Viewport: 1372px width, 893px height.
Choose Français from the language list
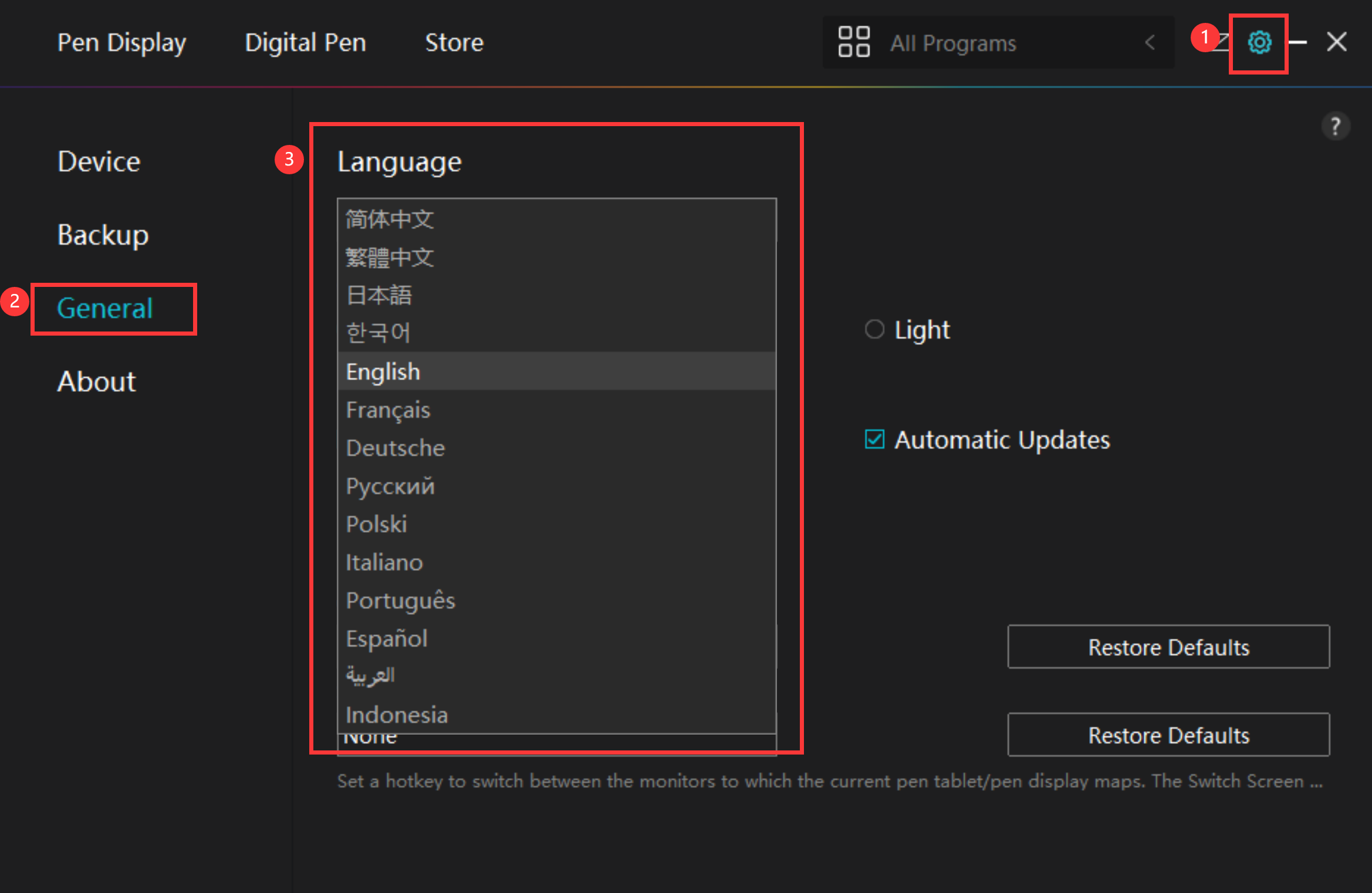pos(388,410)
